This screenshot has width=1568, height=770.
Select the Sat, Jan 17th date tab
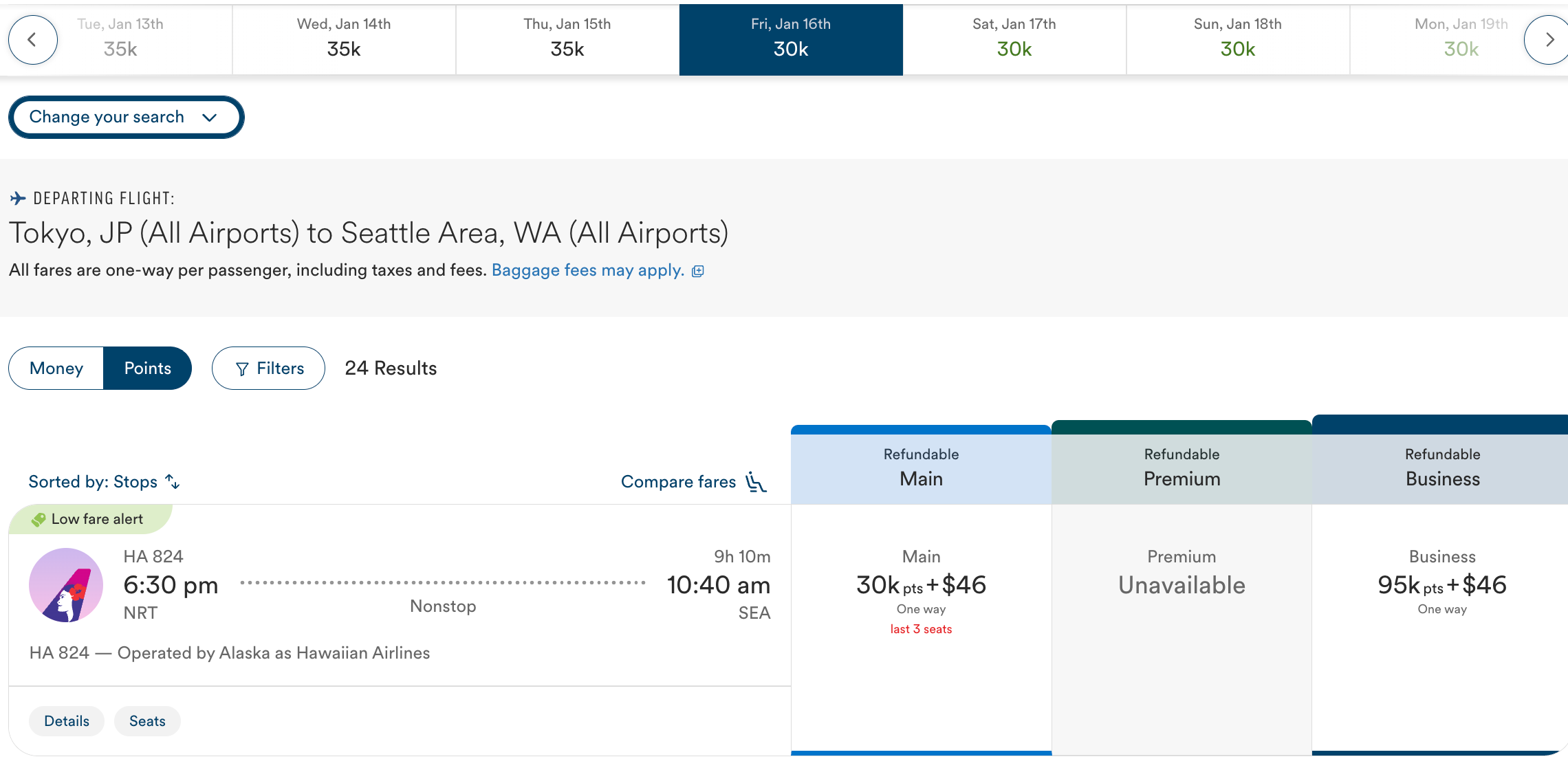(x=1014, y=38)
